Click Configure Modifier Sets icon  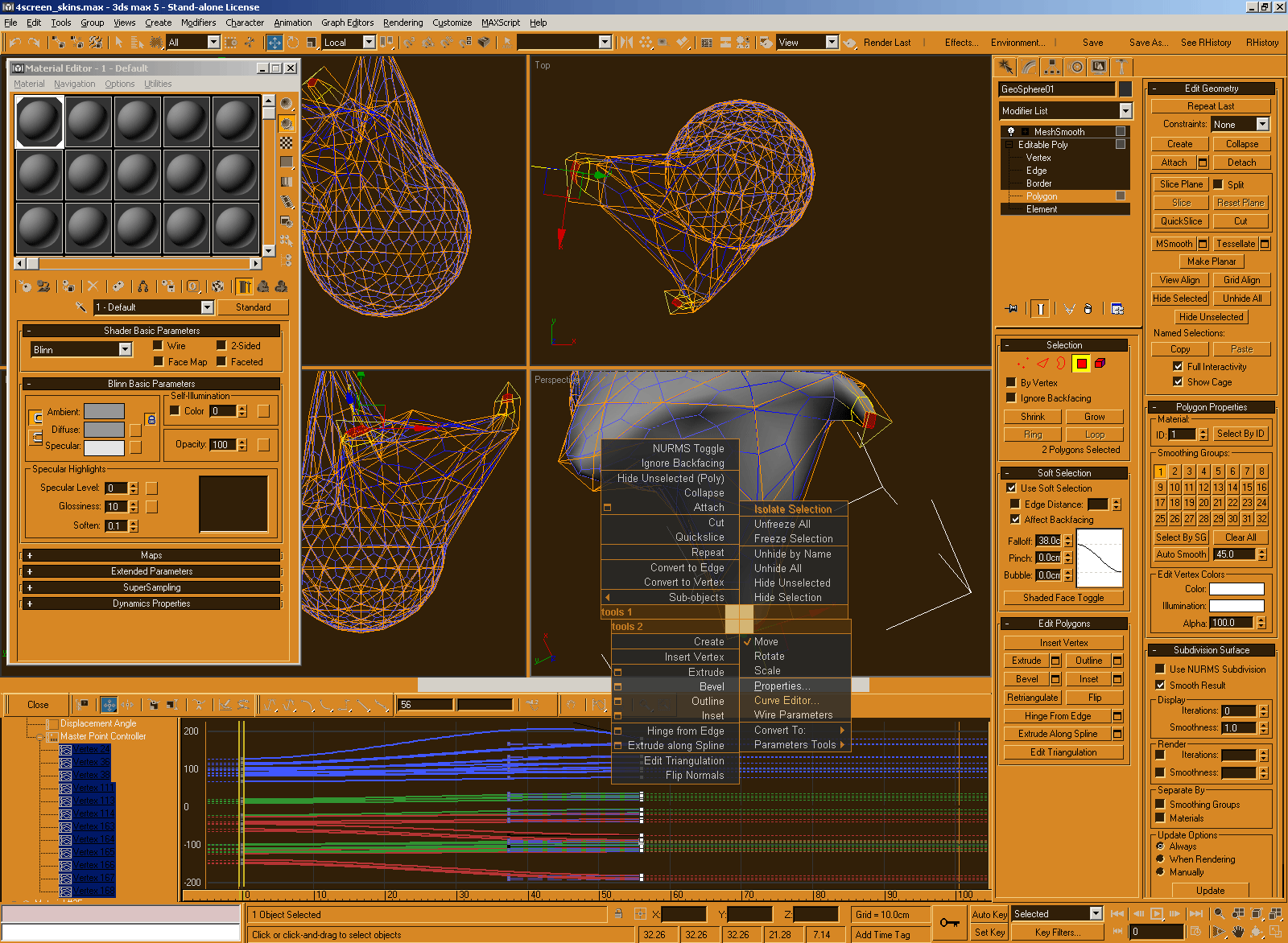click(x=1117, y=308)
